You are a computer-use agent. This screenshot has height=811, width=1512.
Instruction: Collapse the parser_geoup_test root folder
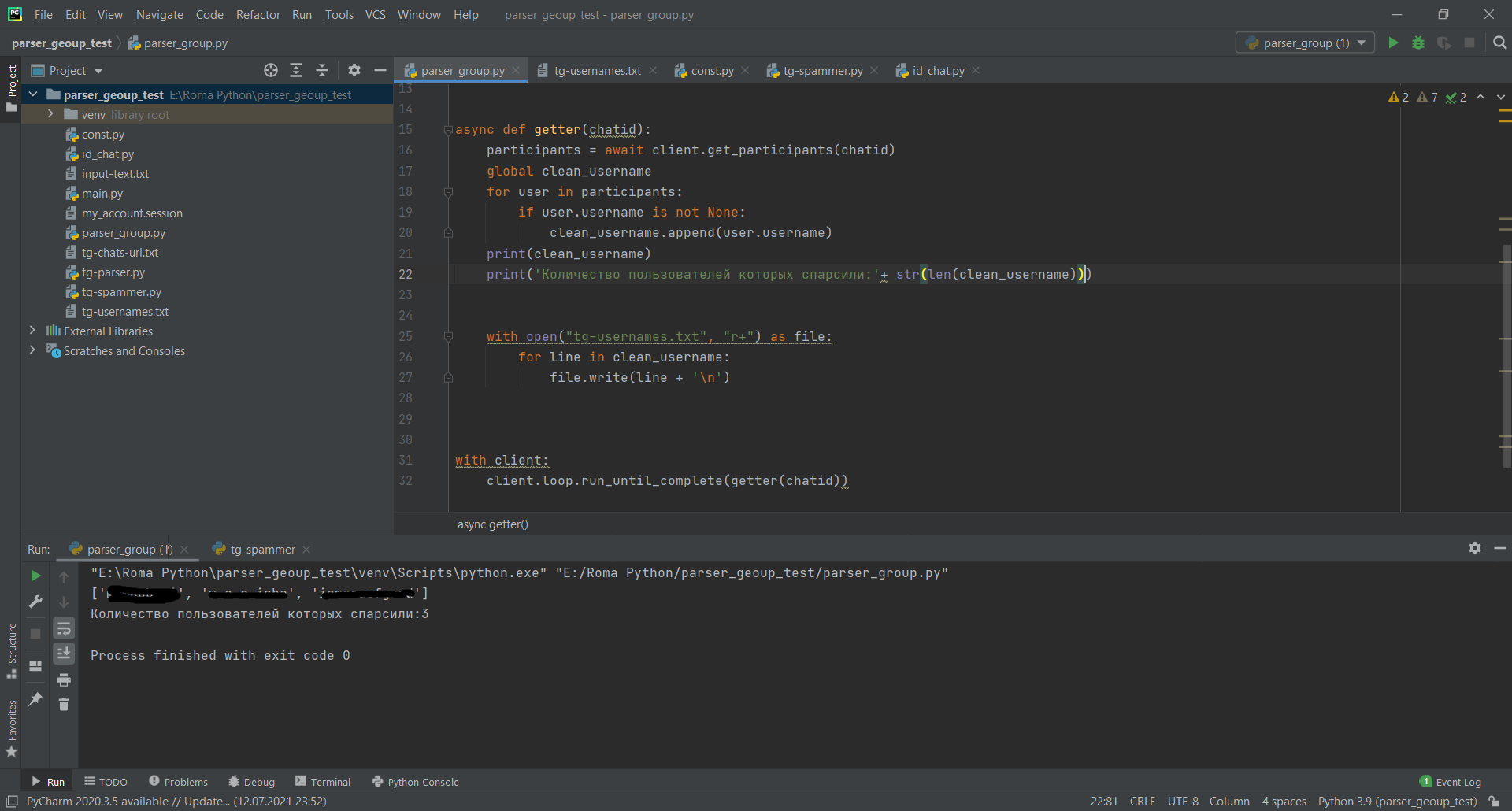click(x=33, y=94)
